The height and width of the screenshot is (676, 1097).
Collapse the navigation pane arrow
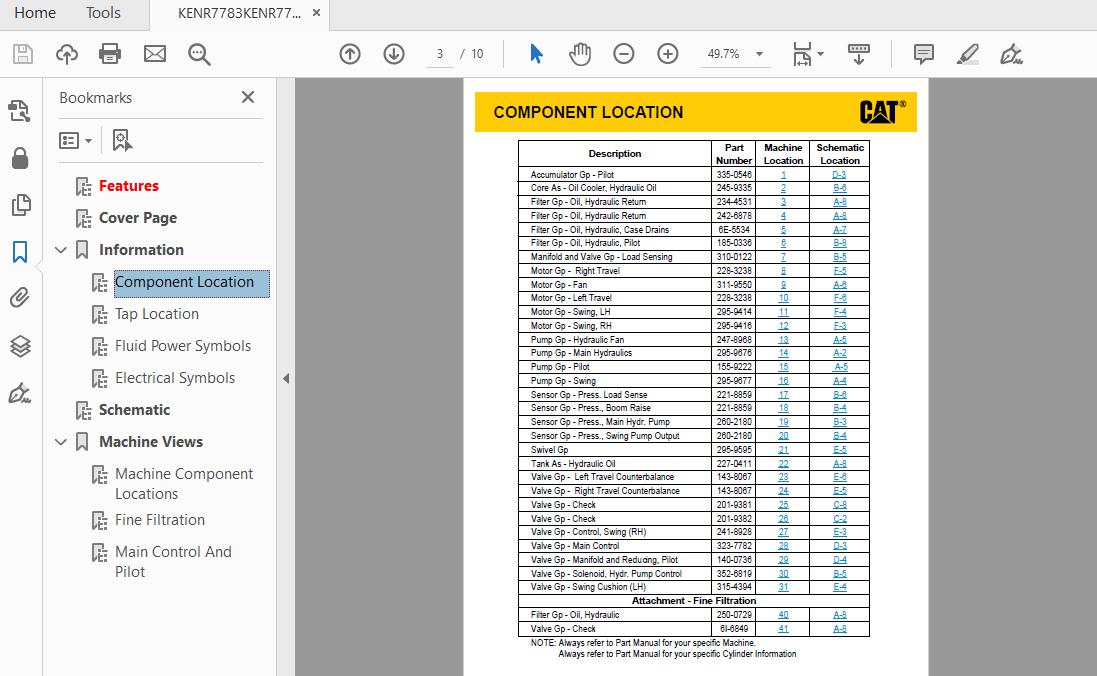[x=285, y=379]
